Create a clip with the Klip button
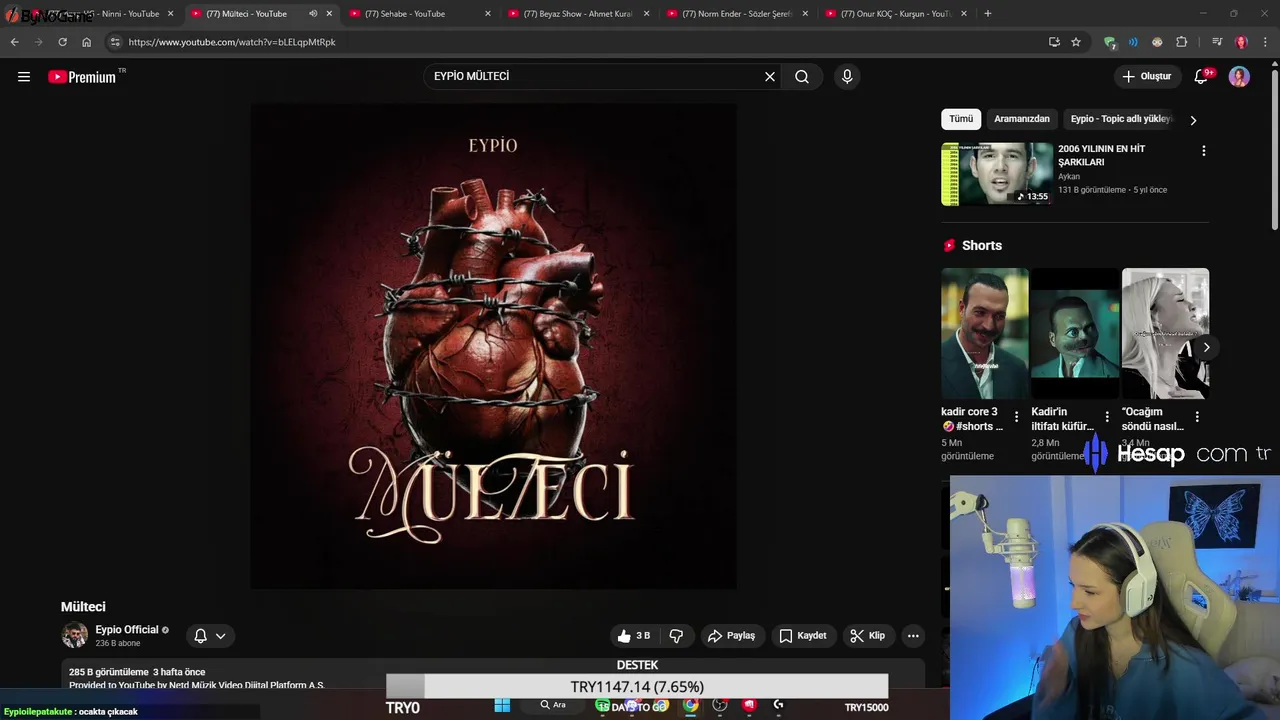Image resolution: width=1280 pixels, height=720 pixels. point(867,636)
